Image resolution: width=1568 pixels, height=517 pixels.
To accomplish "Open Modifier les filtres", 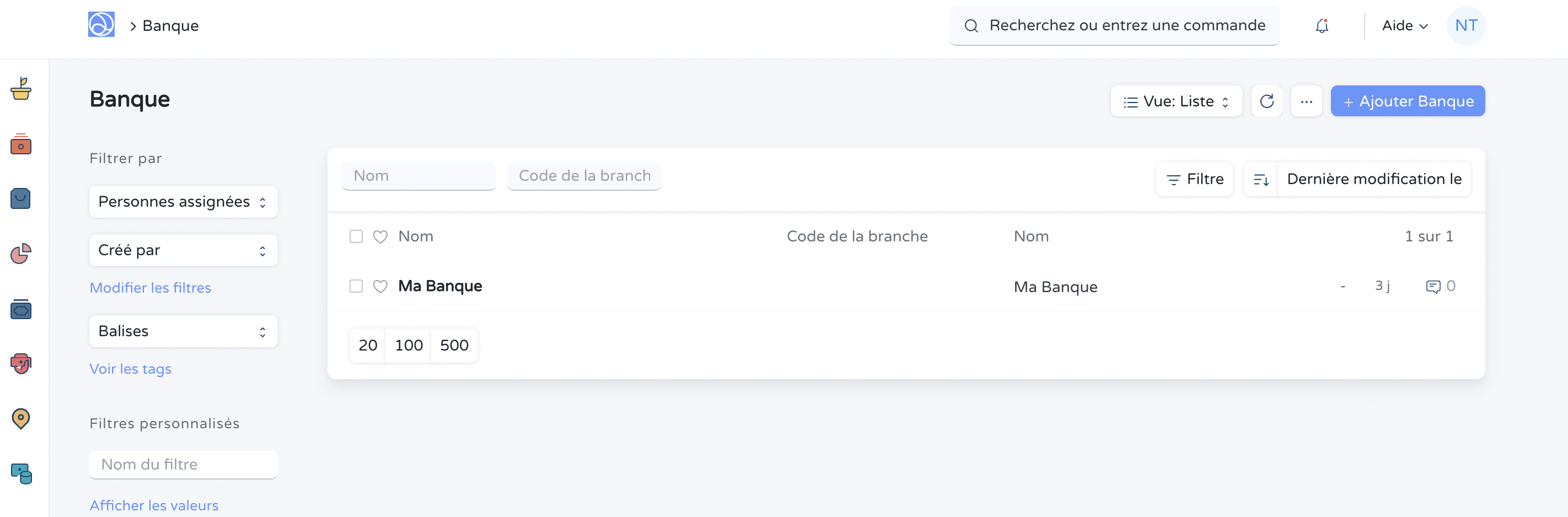I will (x=150, y=287).
